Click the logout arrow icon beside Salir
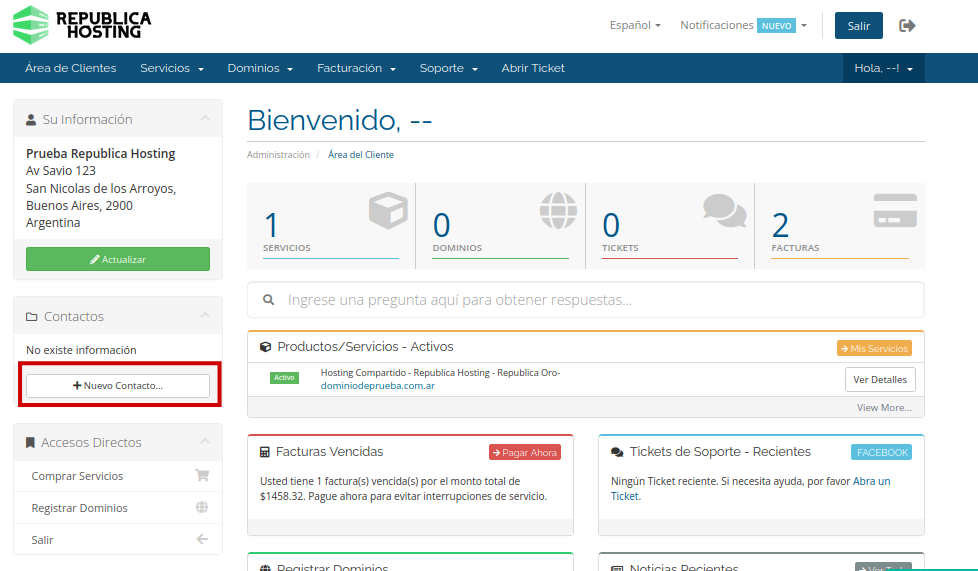 [907, 26]
